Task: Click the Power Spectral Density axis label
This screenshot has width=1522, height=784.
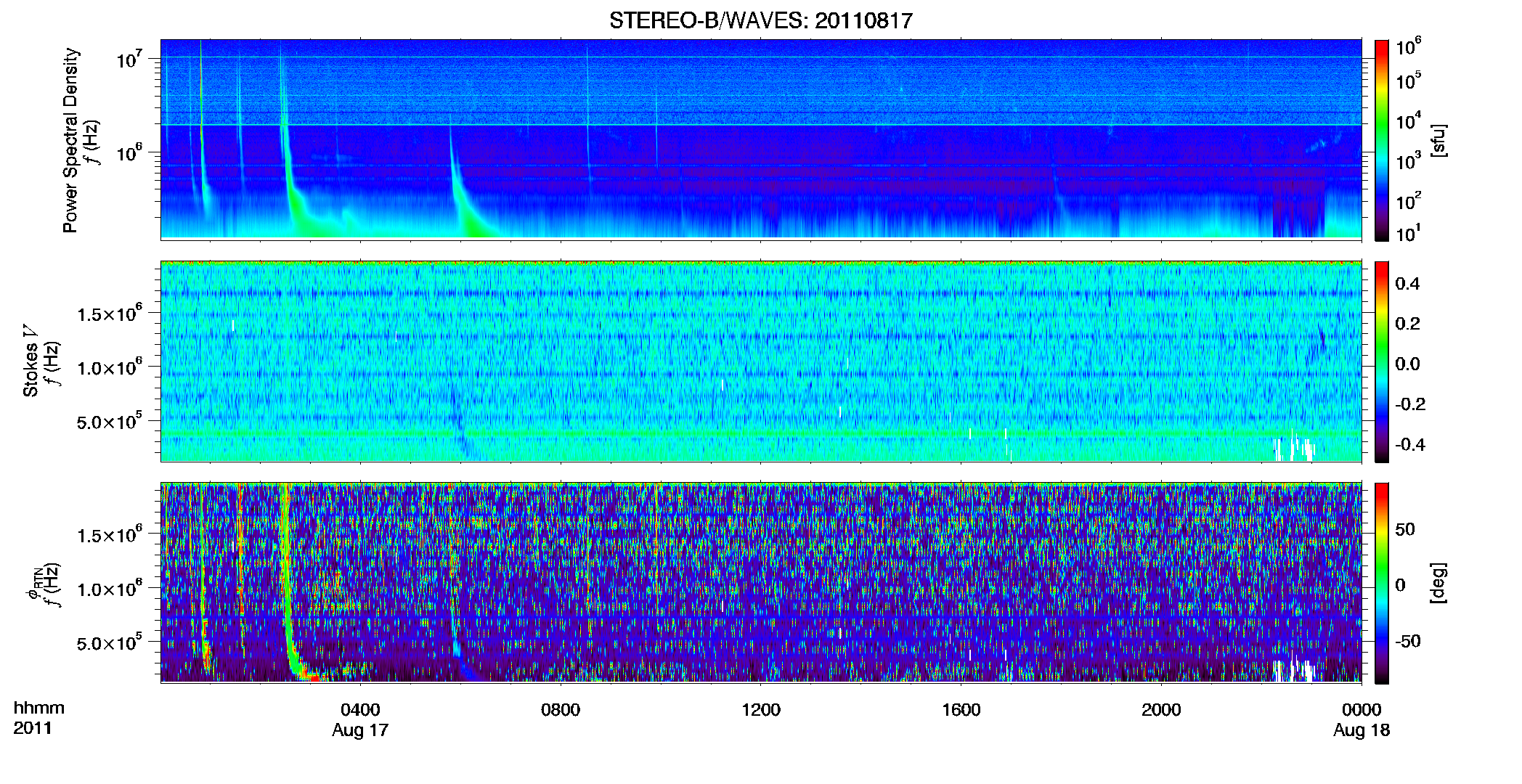Action: click(x=70, y=140)
